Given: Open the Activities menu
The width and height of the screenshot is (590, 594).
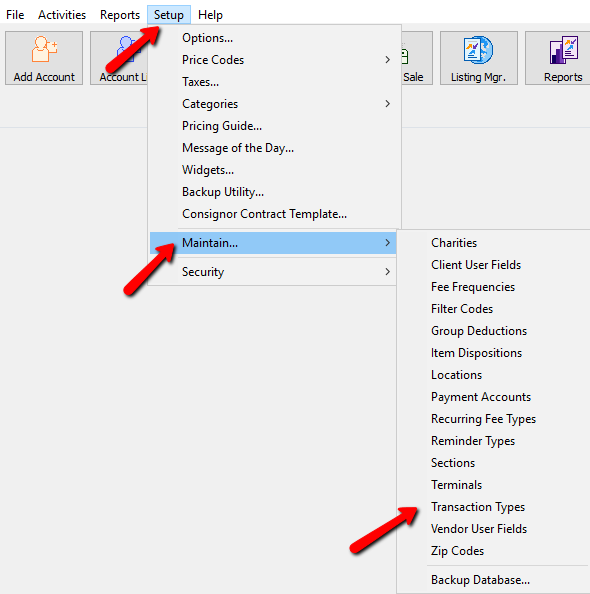Looking at the screenshot, I should (62, 15).
